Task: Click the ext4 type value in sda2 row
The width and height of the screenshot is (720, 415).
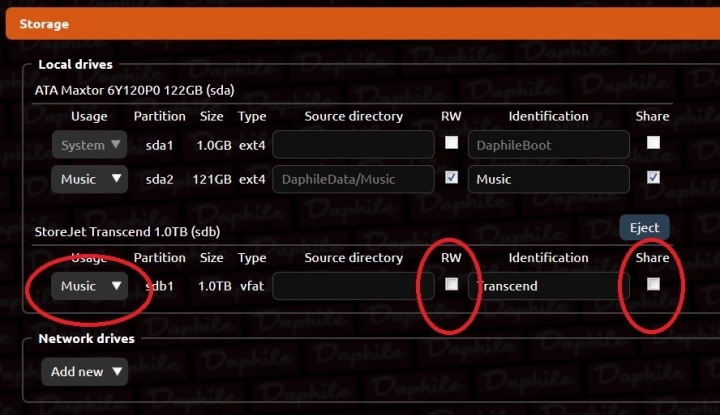Action: point(252,179)
